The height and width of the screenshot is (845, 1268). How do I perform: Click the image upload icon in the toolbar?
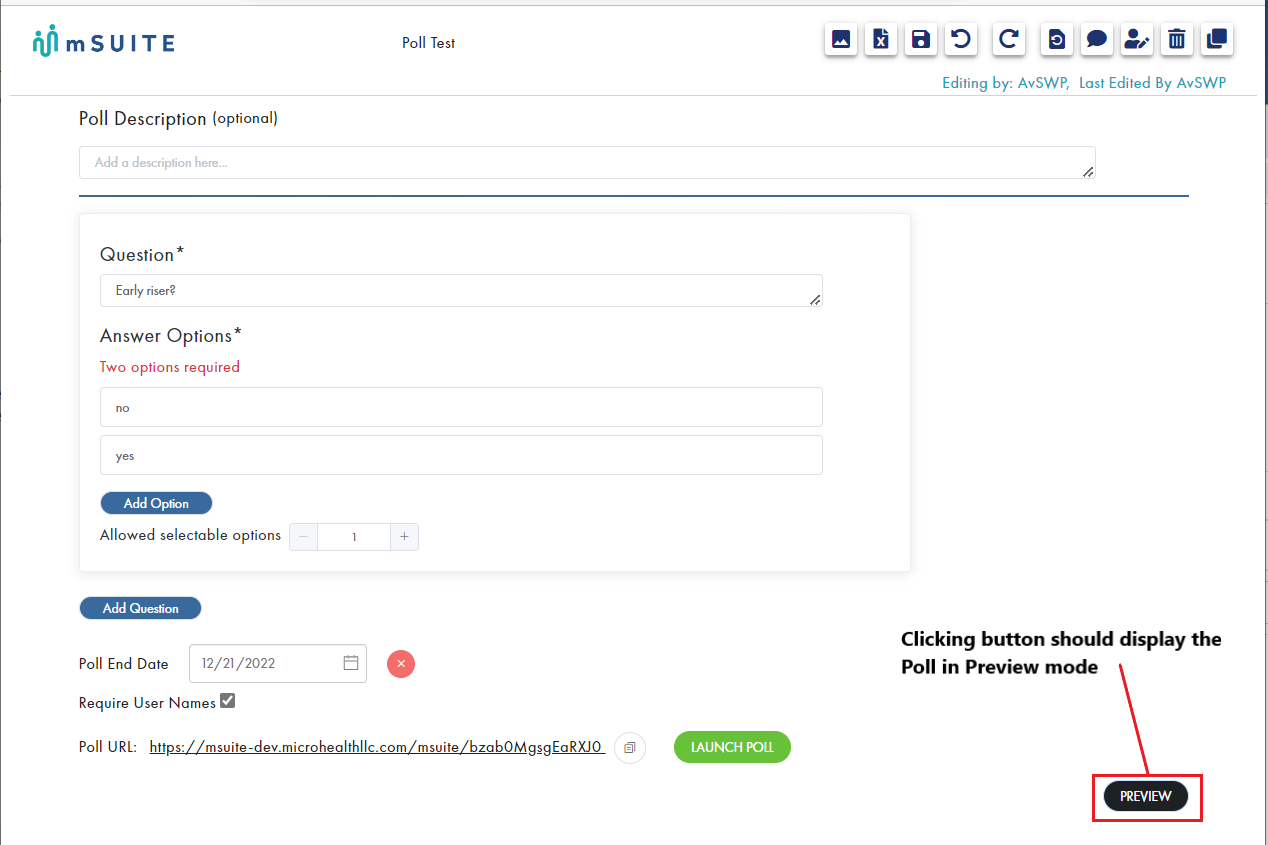(x=841, y=39)
